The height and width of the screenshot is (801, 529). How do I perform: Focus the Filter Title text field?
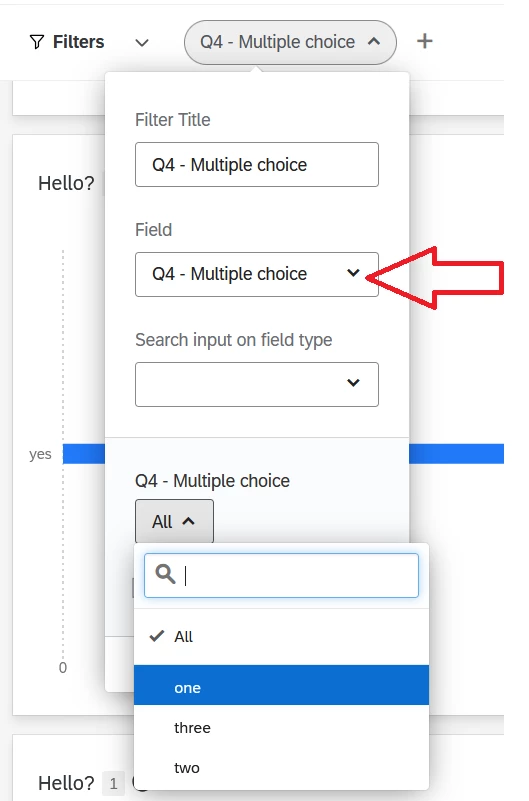click(x=257, y=164)
